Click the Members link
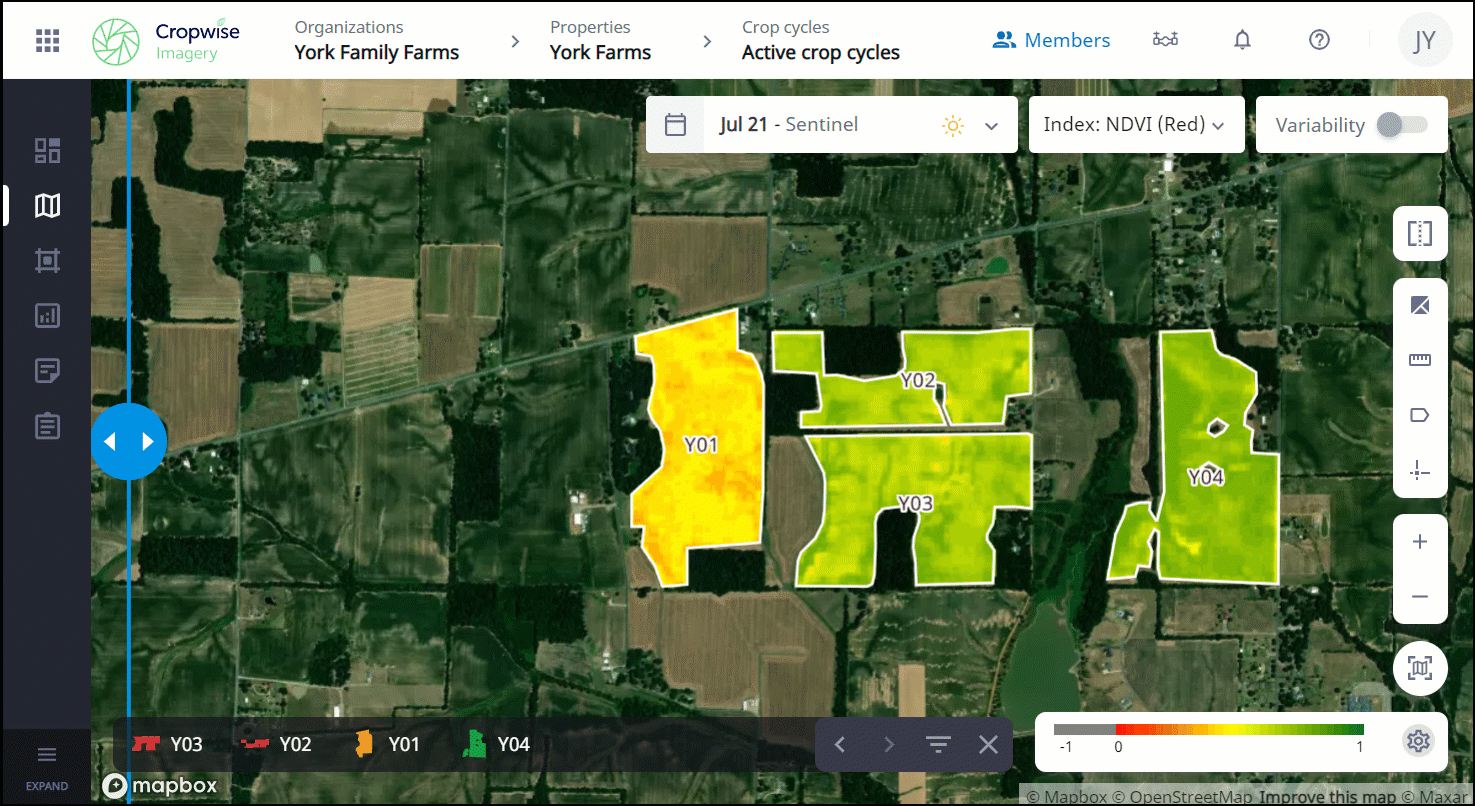1475x806 pixels. click(x=1051, y=40)
